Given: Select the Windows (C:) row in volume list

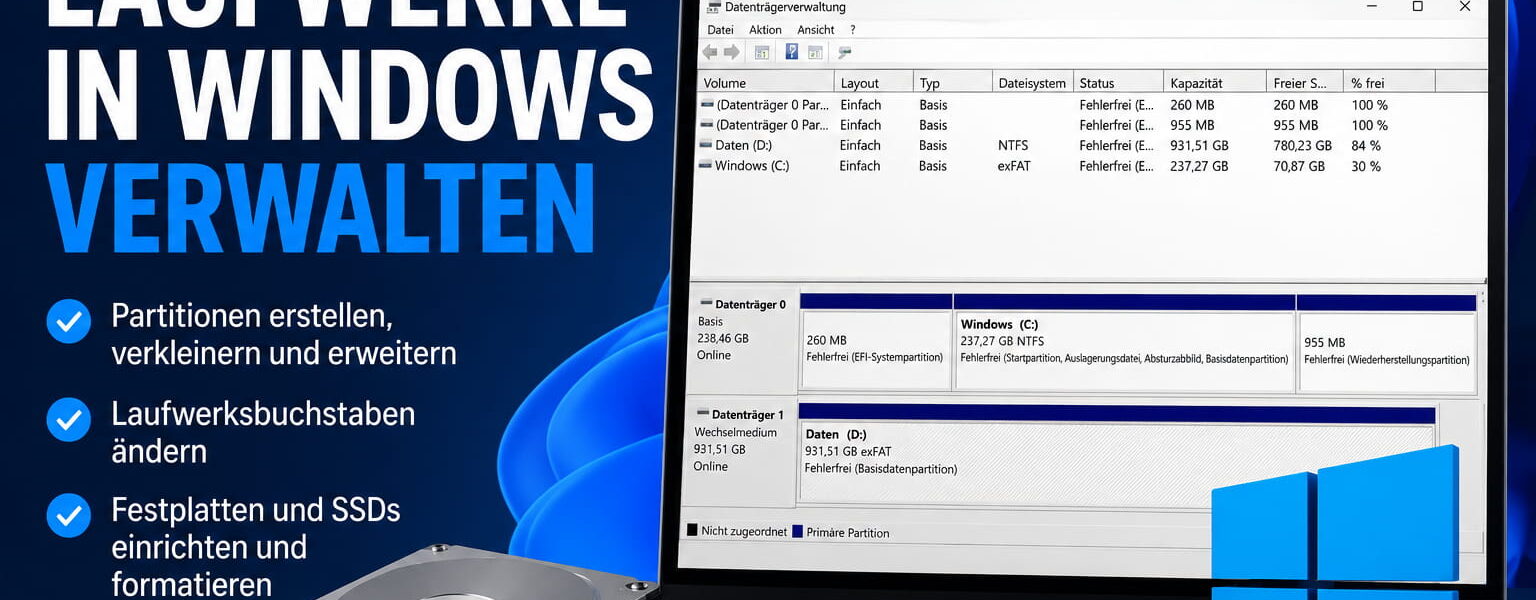Looking at the screenshot, I should tap(1092, 166).
